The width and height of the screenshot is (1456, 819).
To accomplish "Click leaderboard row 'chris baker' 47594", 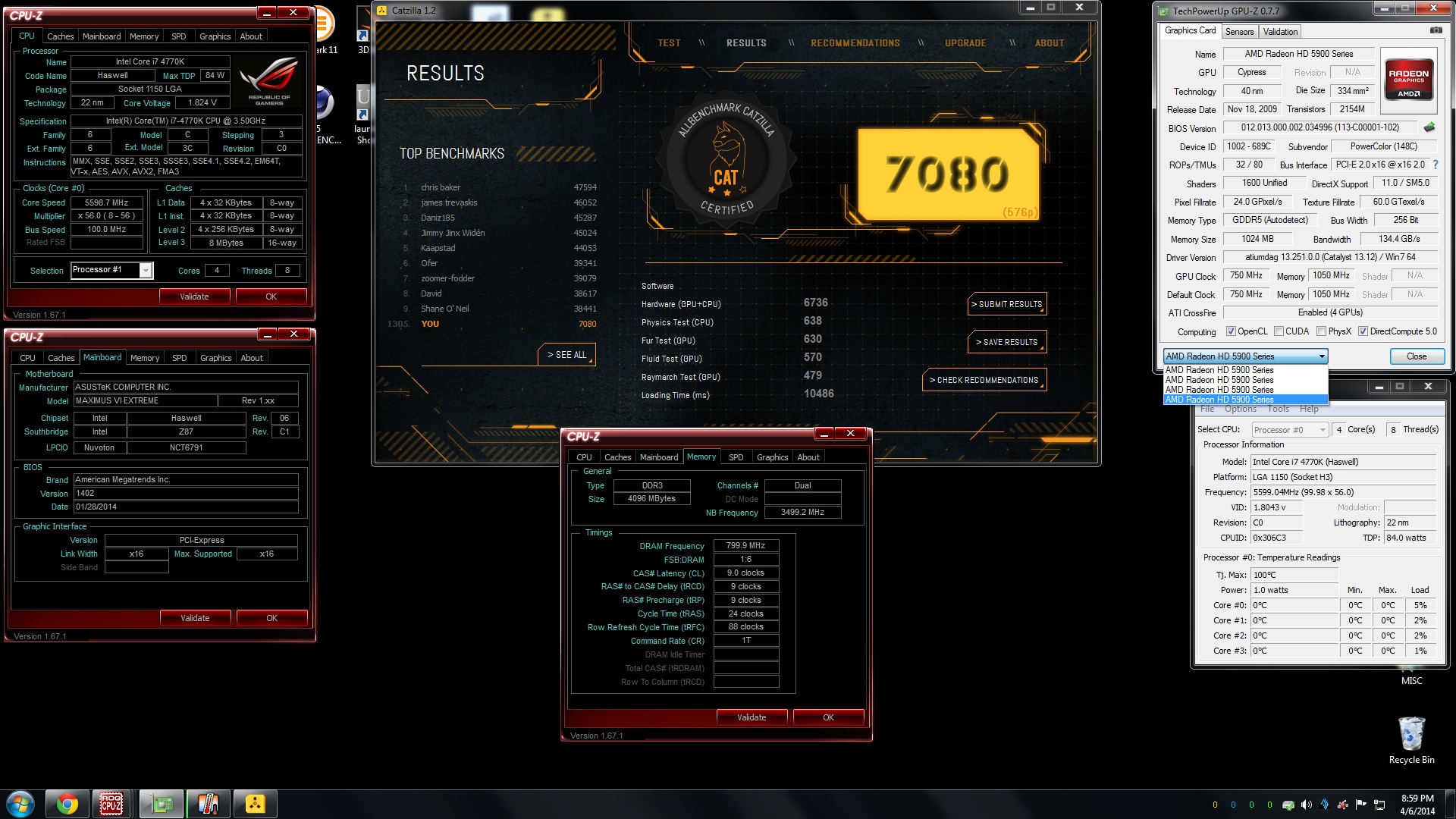I will click(x=500, y=187).
